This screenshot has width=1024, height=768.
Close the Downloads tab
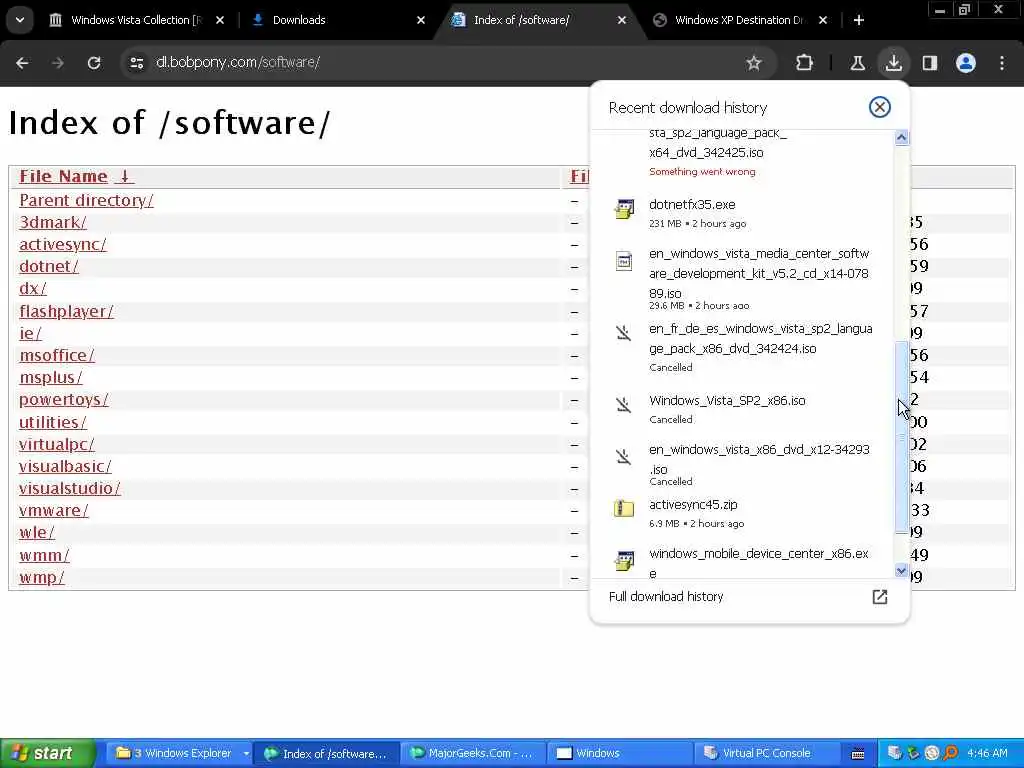pos(421,20)
